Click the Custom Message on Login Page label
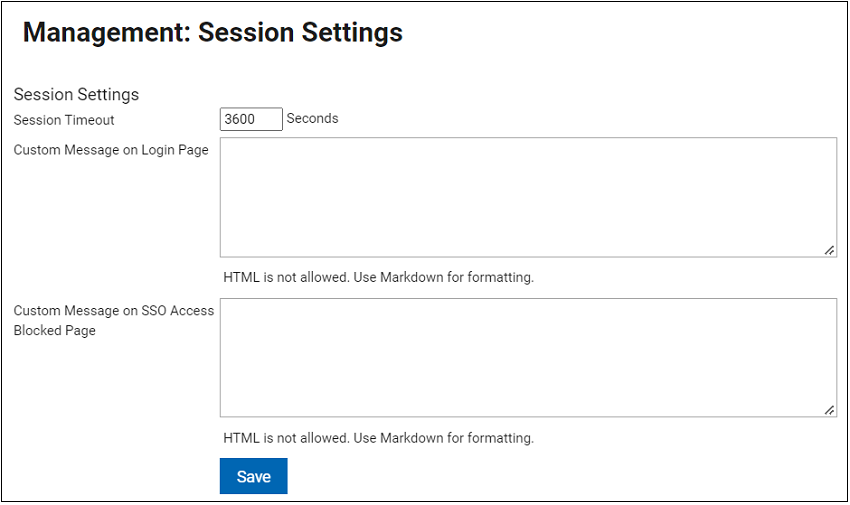The image size is (850, 505). click(x=111, y=150)
